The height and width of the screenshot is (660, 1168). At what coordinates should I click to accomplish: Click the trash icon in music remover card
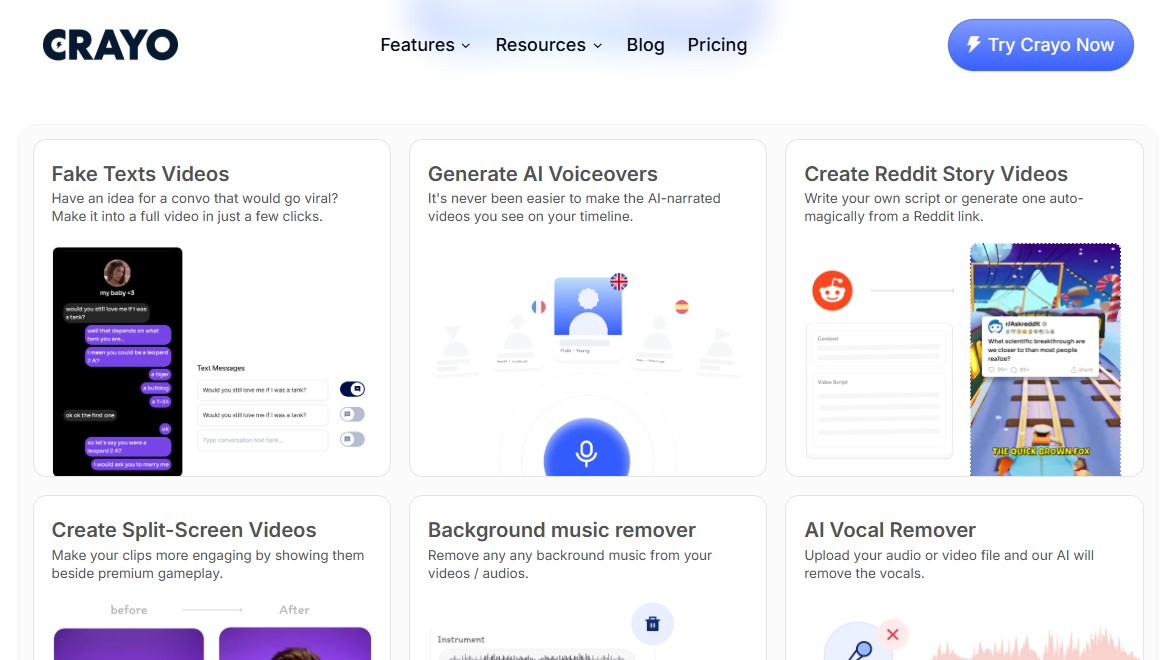point(653,623)
